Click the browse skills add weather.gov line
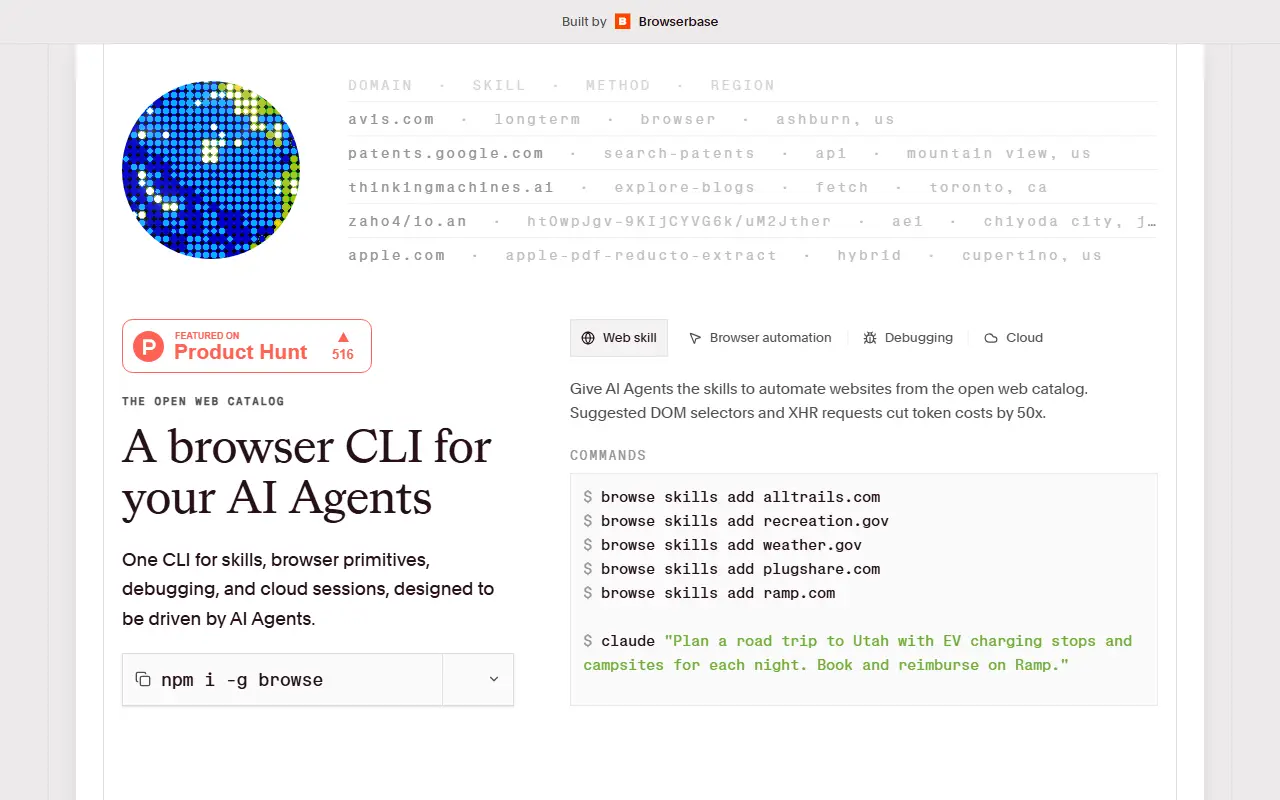 [x=722, y=545]
